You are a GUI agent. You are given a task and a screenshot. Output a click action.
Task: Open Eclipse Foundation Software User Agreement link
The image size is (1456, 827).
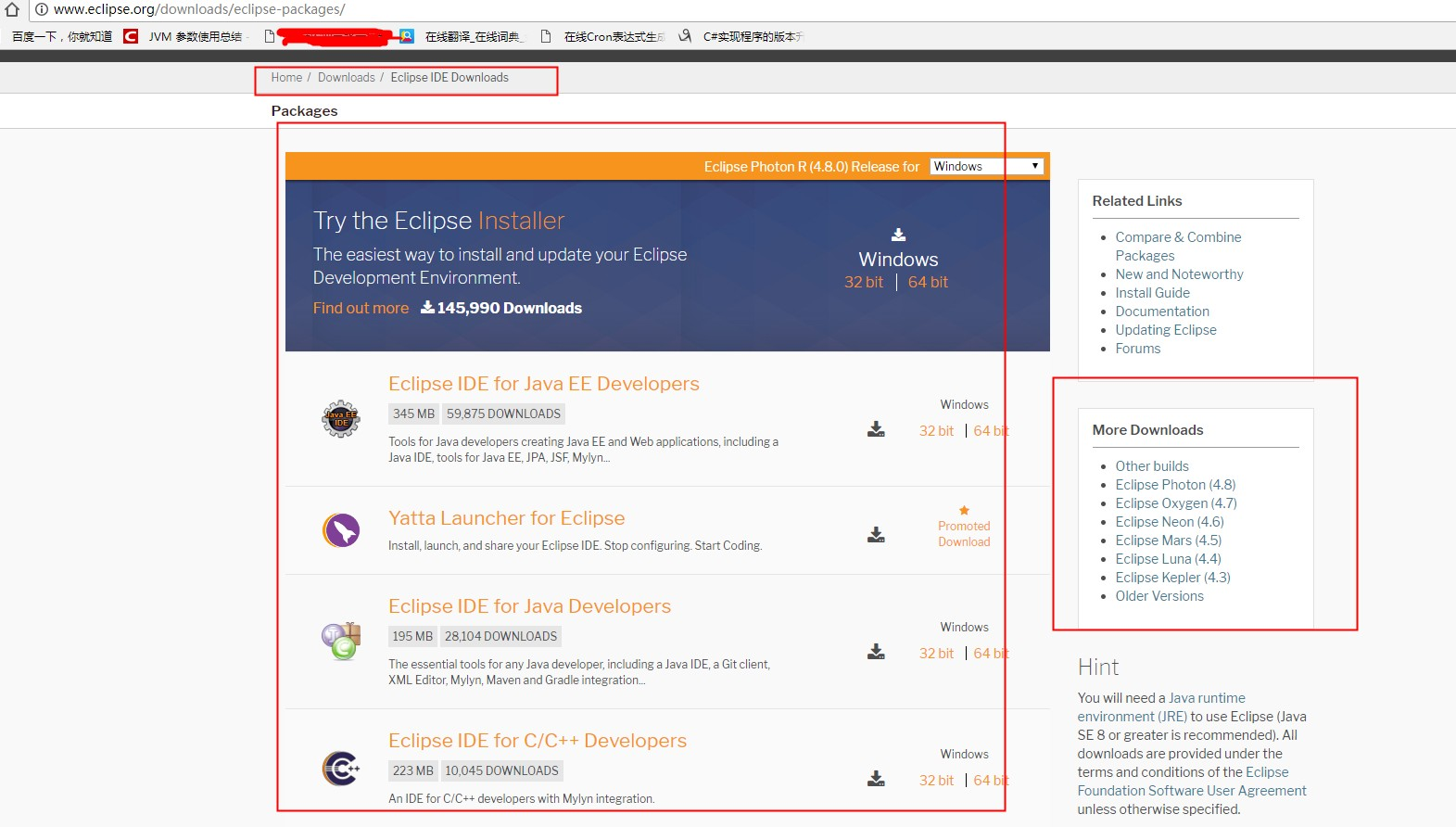click(1192, 782)
